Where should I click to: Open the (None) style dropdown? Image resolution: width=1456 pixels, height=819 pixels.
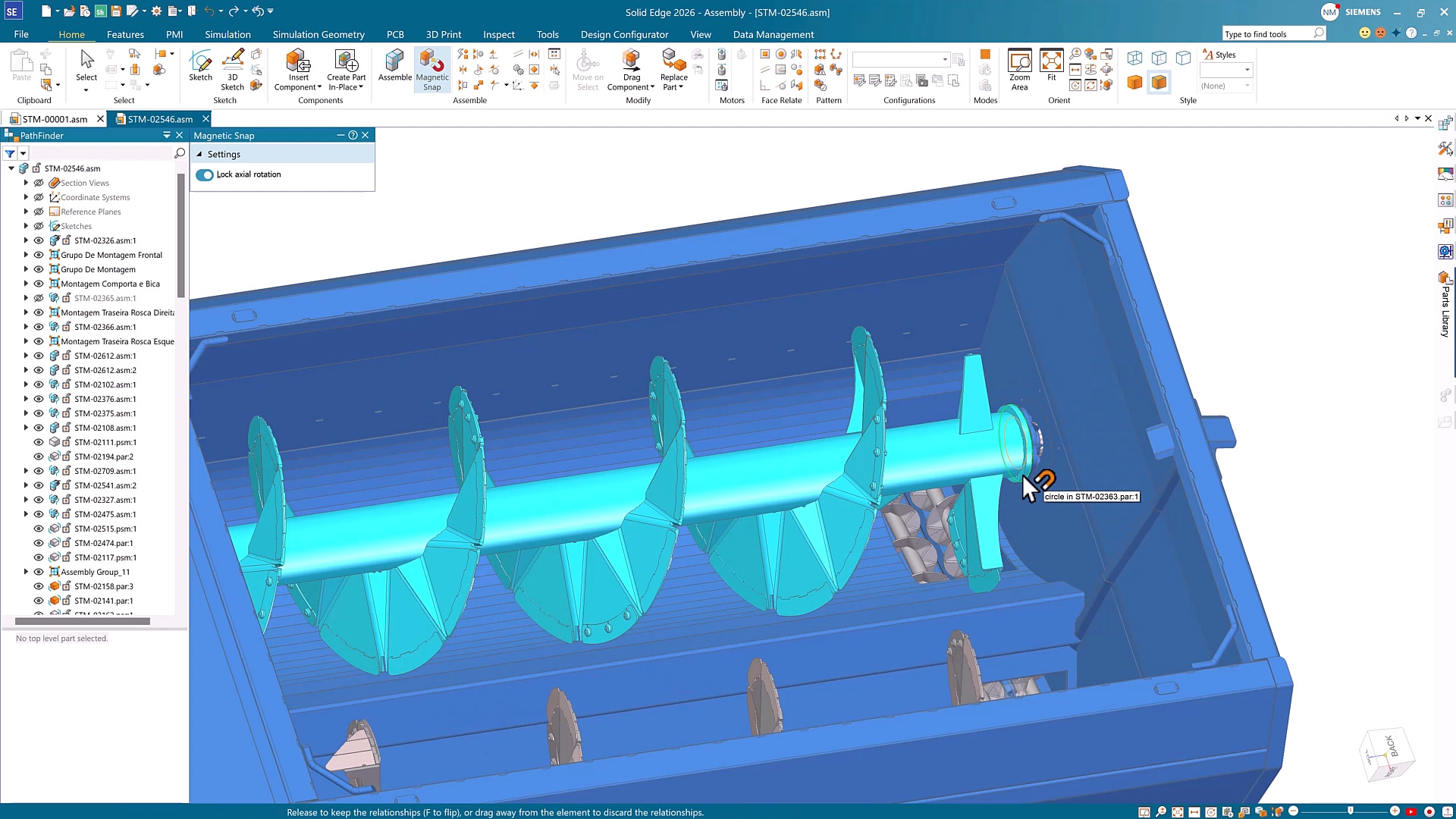1247,86
